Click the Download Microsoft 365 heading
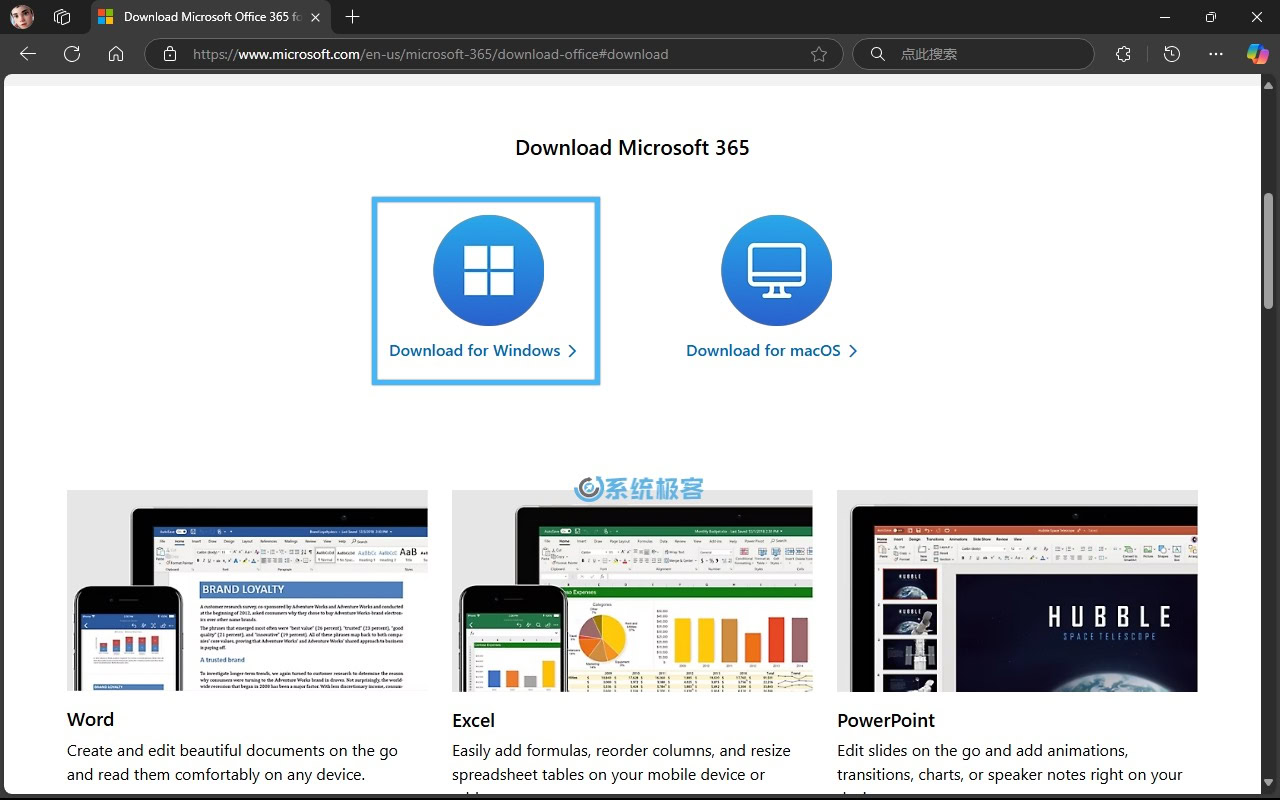The width and height of the screenshot is (1280, 800). point(632,148)
